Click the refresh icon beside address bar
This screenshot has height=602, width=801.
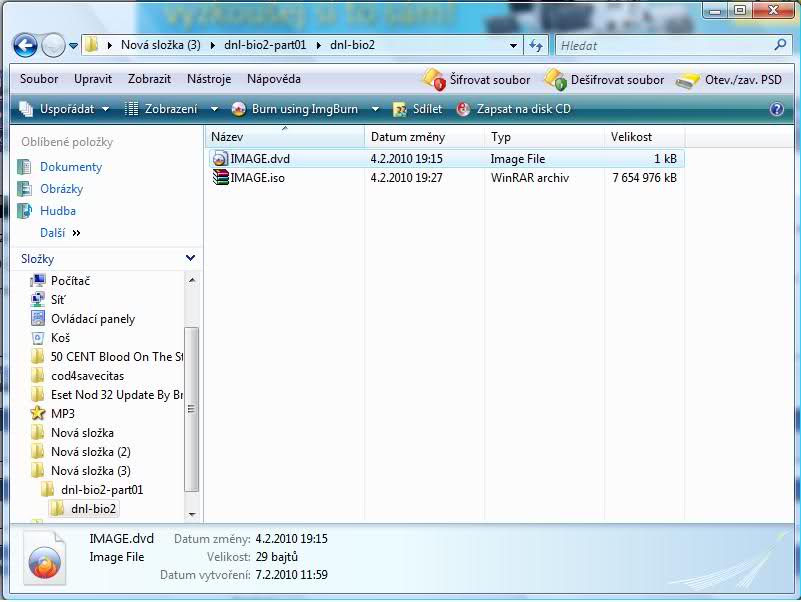537,45
